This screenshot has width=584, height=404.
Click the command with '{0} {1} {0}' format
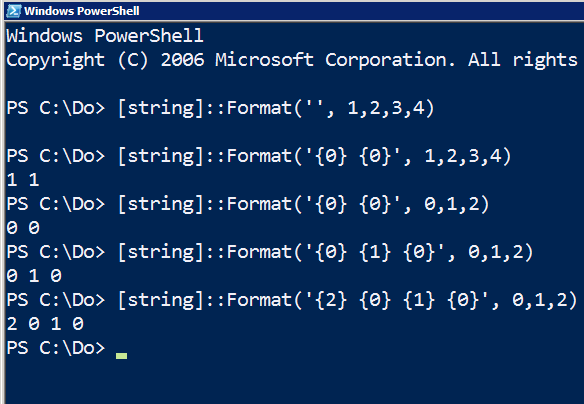pos(270,252)
